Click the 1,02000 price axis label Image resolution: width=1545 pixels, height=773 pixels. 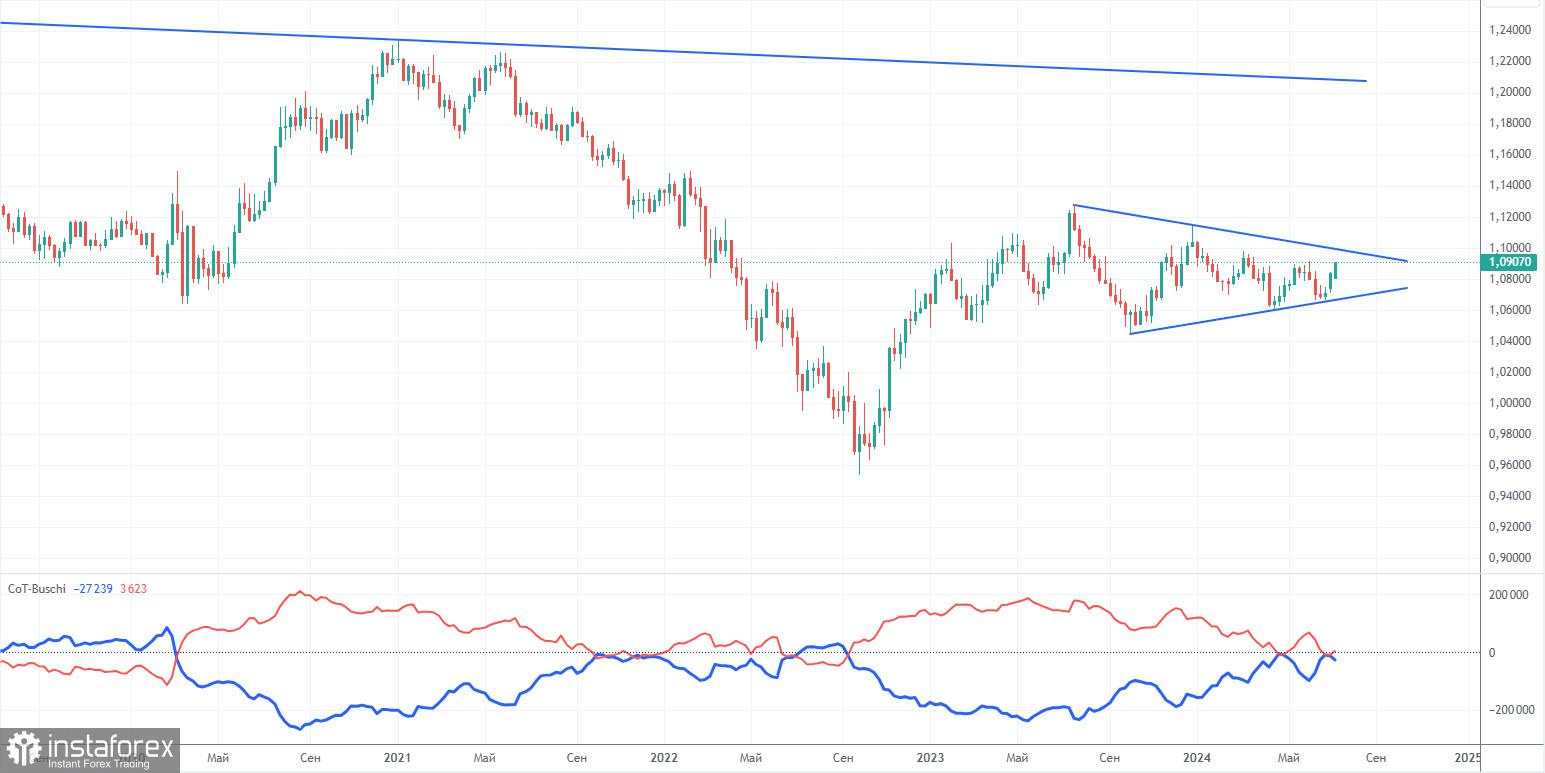click(x=1510, y=372)
